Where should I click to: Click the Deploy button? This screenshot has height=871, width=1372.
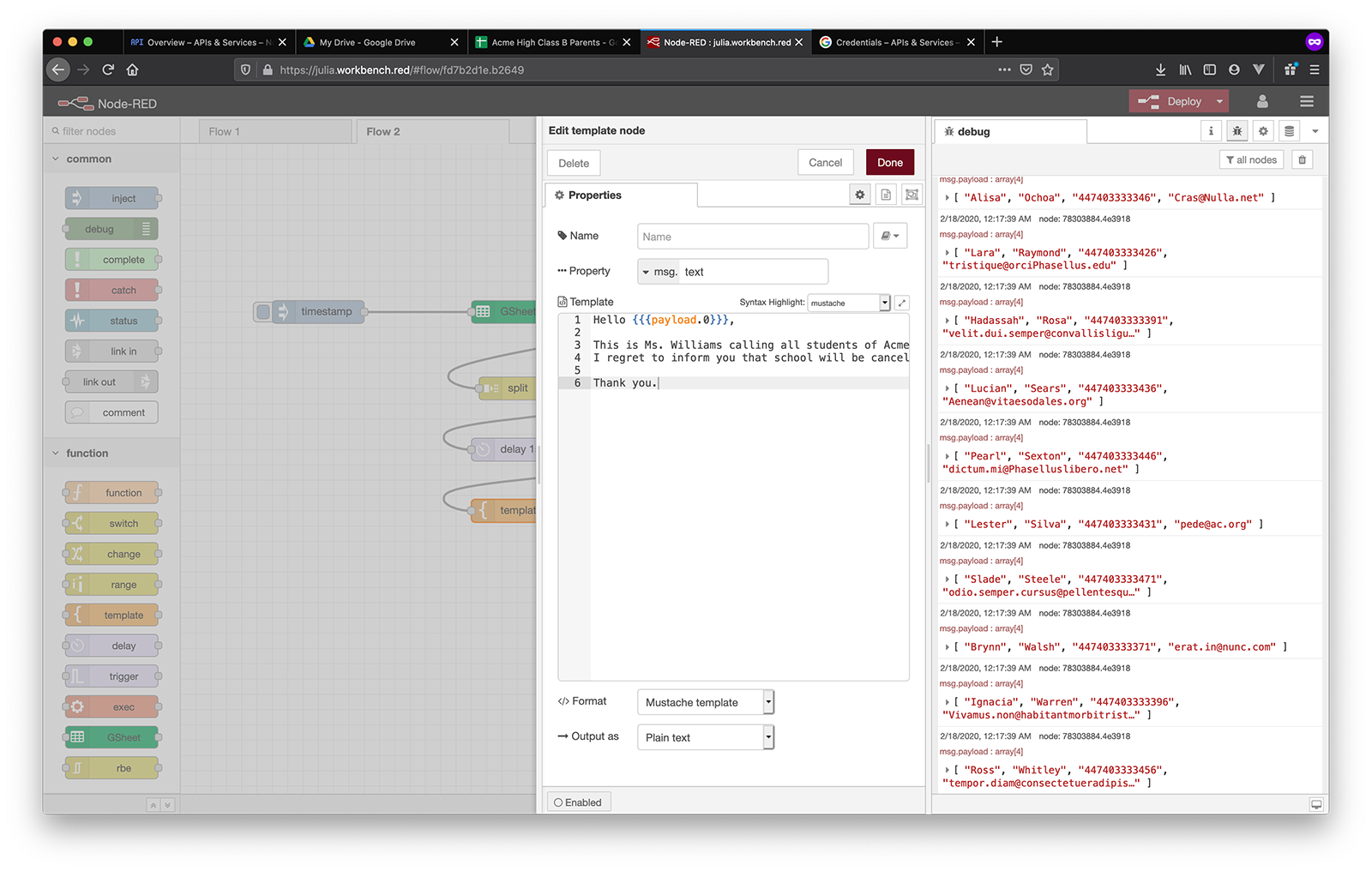tap(1171, 101)
